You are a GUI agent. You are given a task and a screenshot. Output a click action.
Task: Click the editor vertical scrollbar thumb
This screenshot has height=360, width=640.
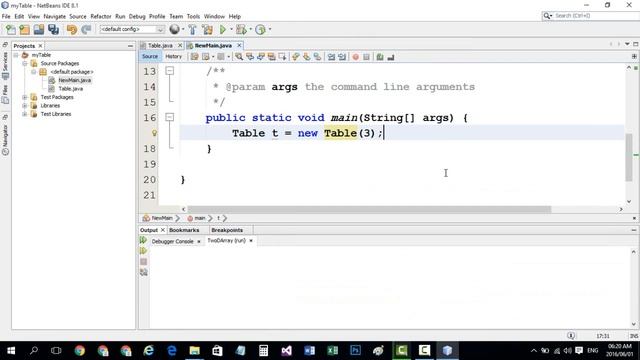[x=629, y=157]
